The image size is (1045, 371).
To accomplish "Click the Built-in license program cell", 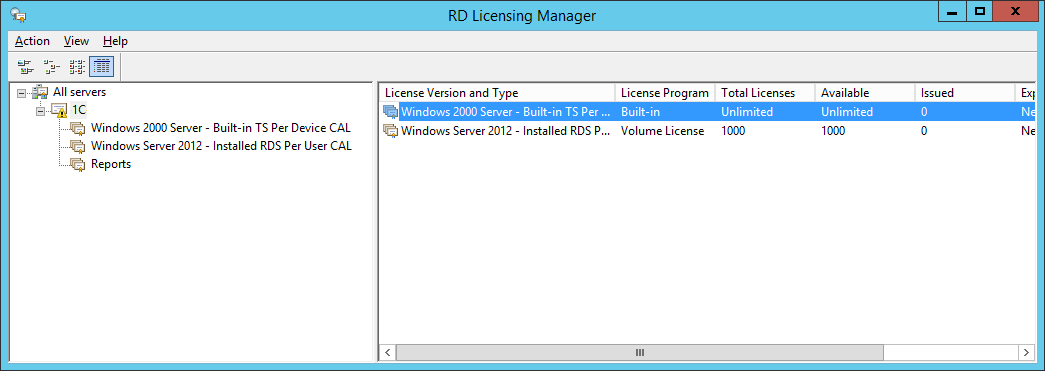I will point(640,112).
